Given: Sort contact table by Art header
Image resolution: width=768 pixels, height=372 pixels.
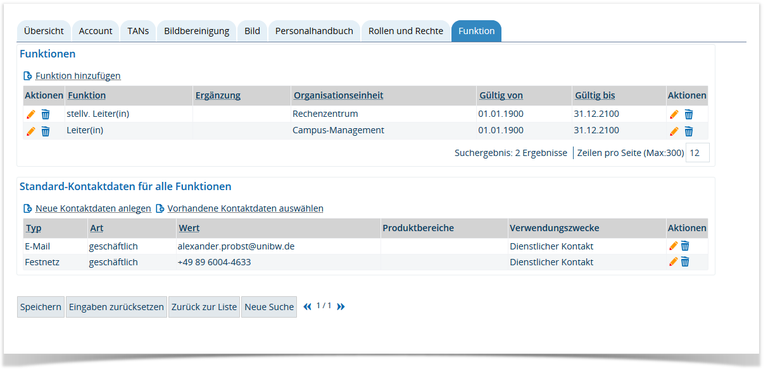Looking at the screenshot, I should [x=96, y=228].
